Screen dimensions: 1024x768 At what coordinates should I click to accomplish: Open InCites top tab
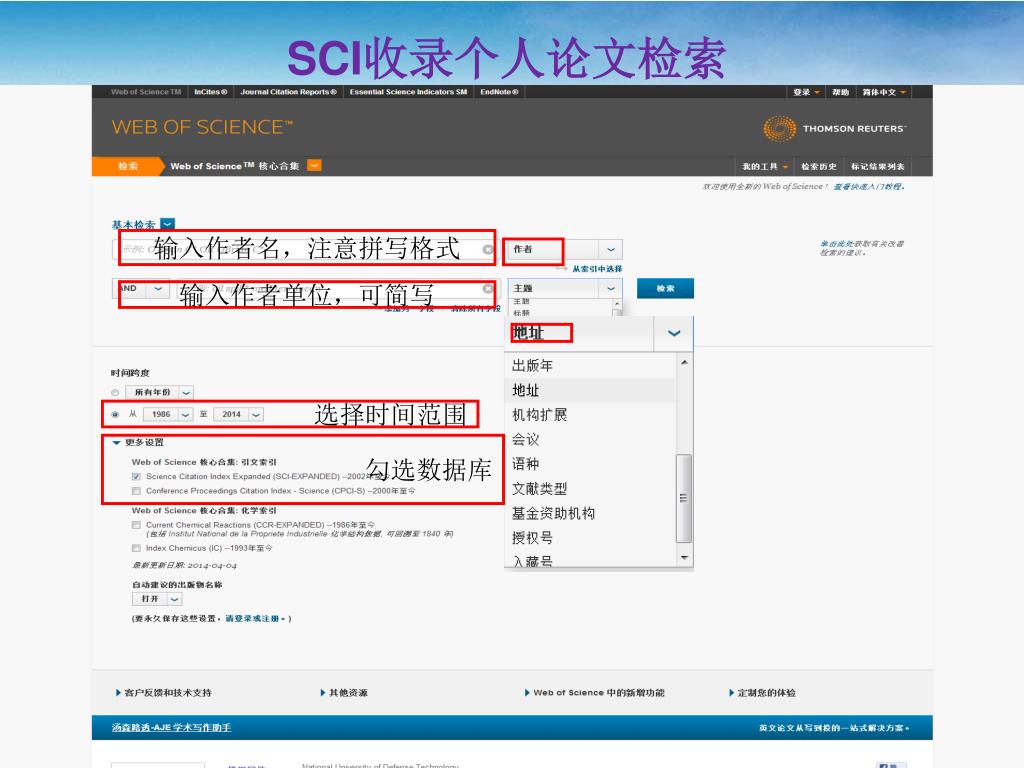pos(210,92)
